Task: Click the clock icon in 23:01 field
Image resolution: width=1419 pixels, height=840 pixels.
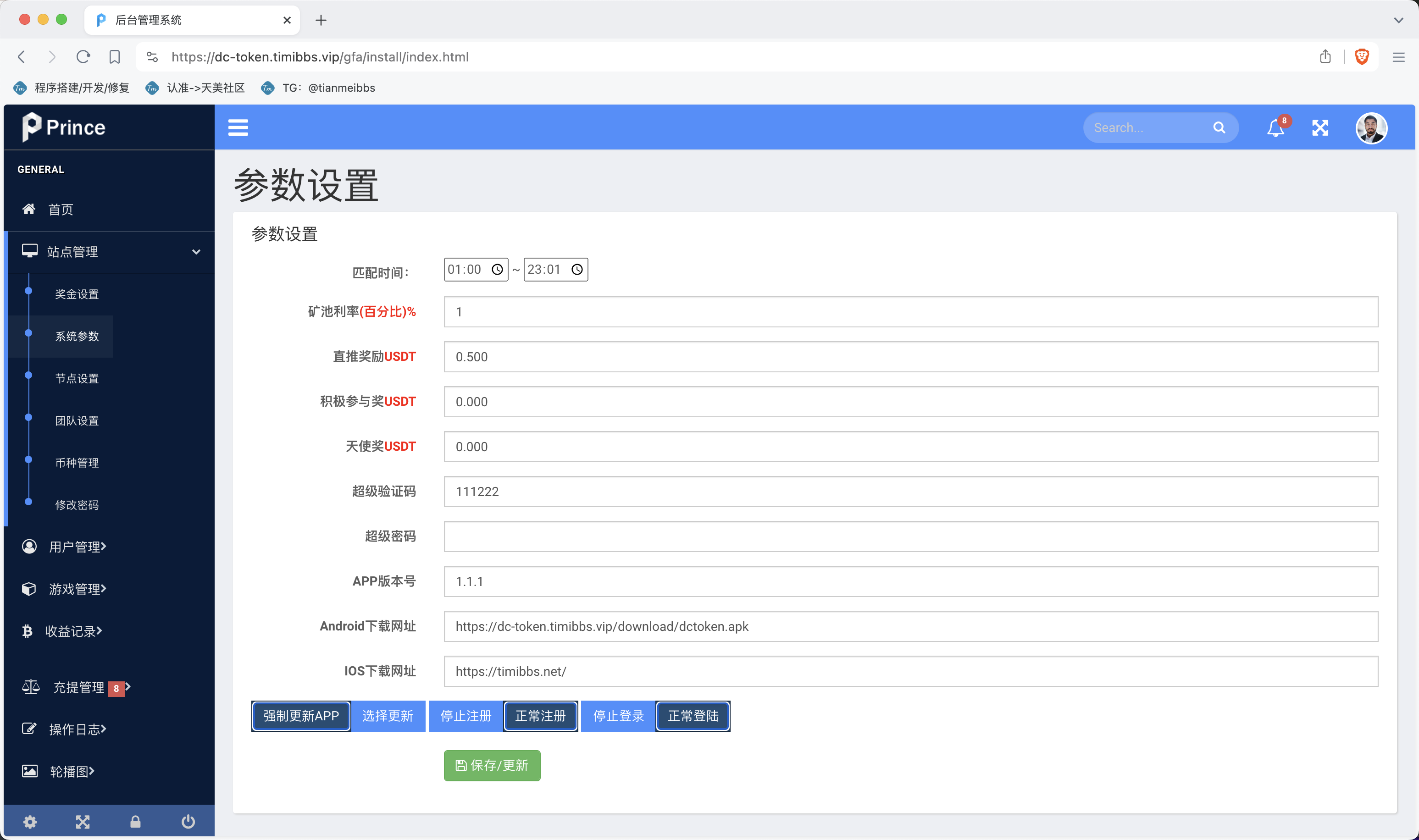Action: 577,270
